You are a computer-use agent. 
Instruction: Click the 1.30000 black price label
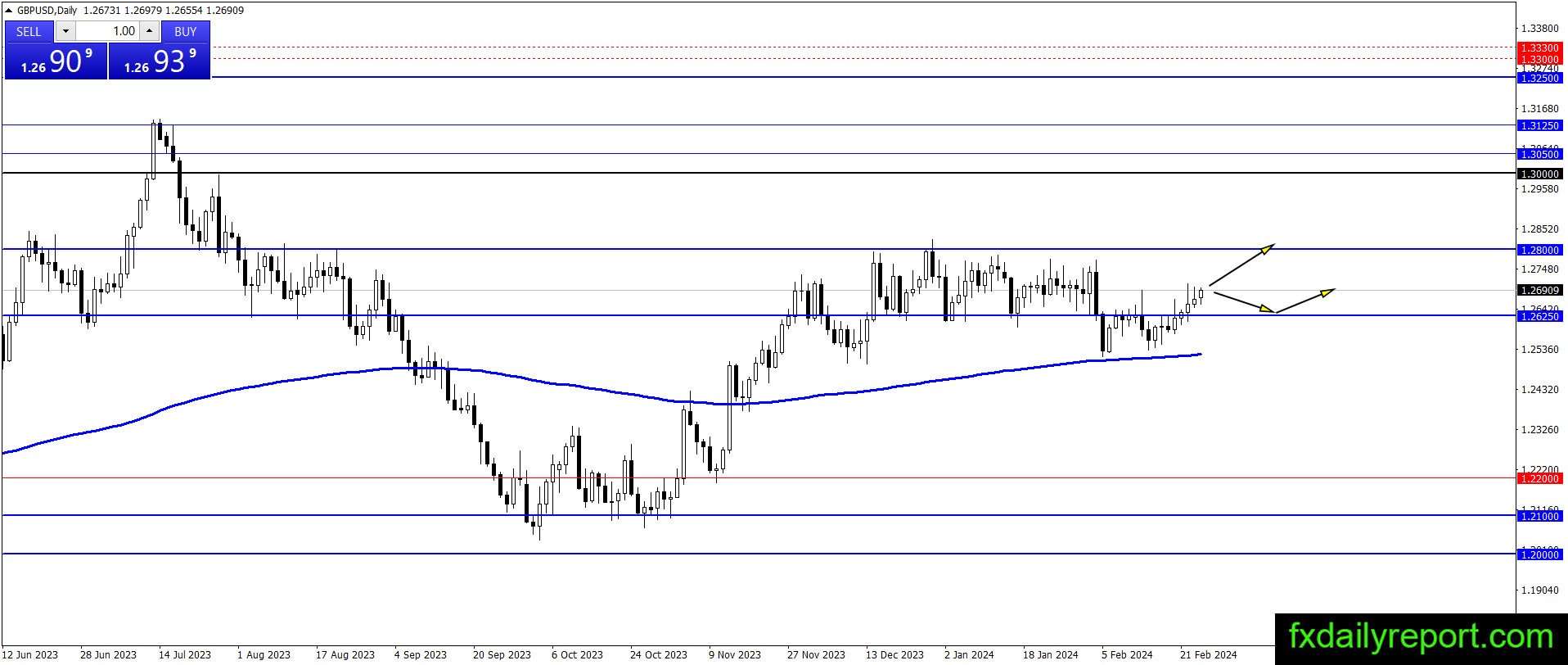click(x=1539, y=174)
